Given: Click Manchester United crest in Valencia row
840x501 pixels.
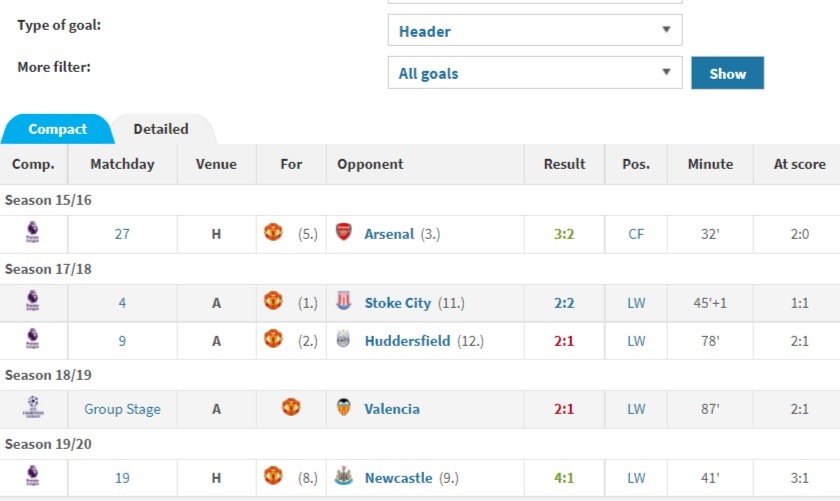Looking at the screenshot, I should coord(291,408).
